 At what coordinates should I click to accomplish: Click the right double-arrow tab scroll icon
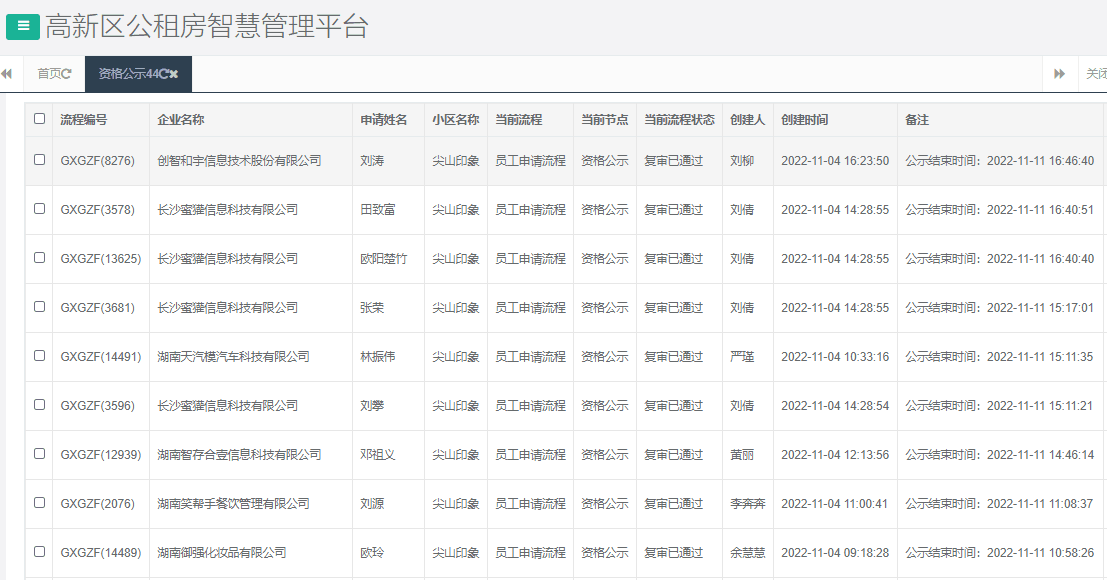1060,73
